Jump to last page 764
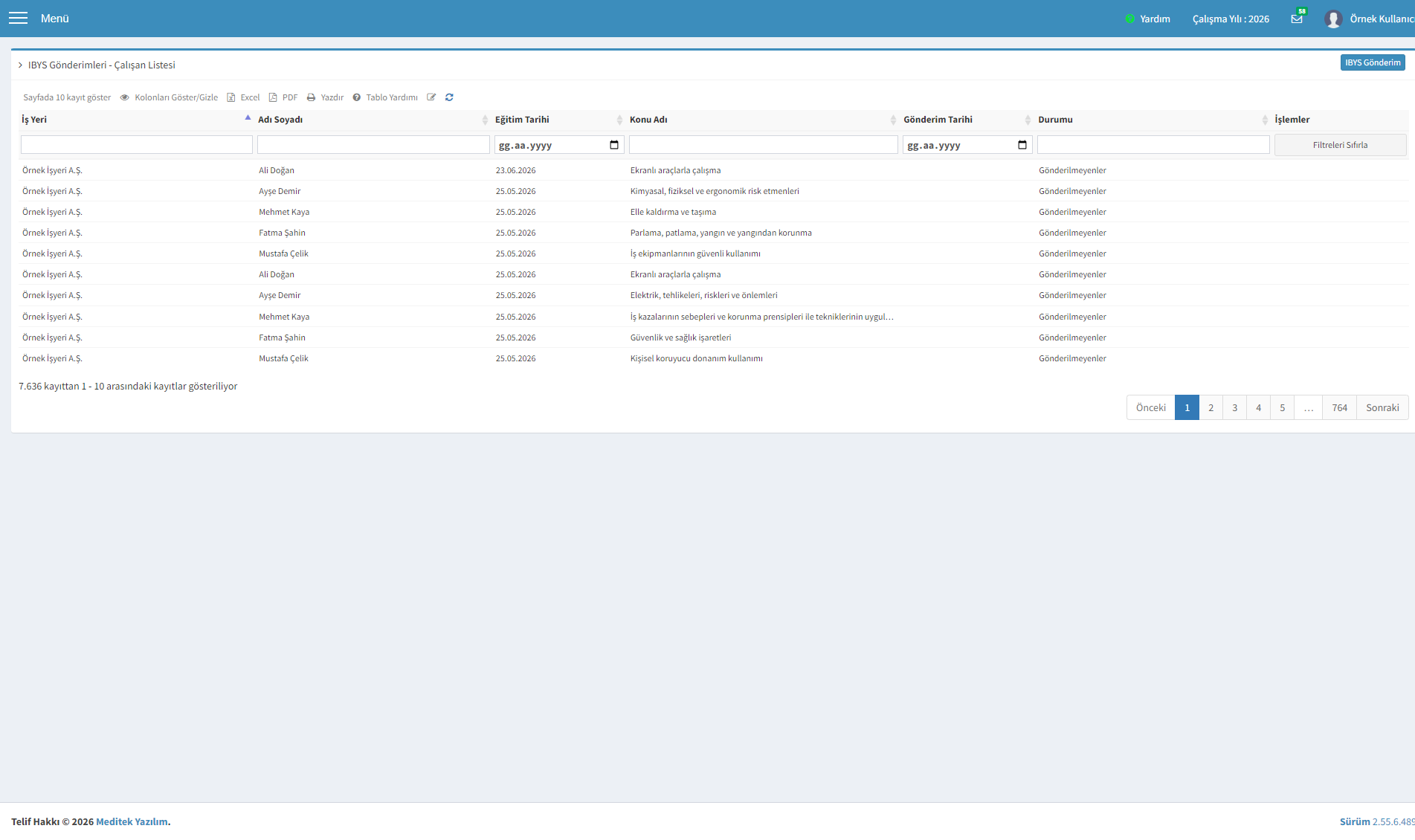1415x840 pixels. click(x=1339, y=407)
